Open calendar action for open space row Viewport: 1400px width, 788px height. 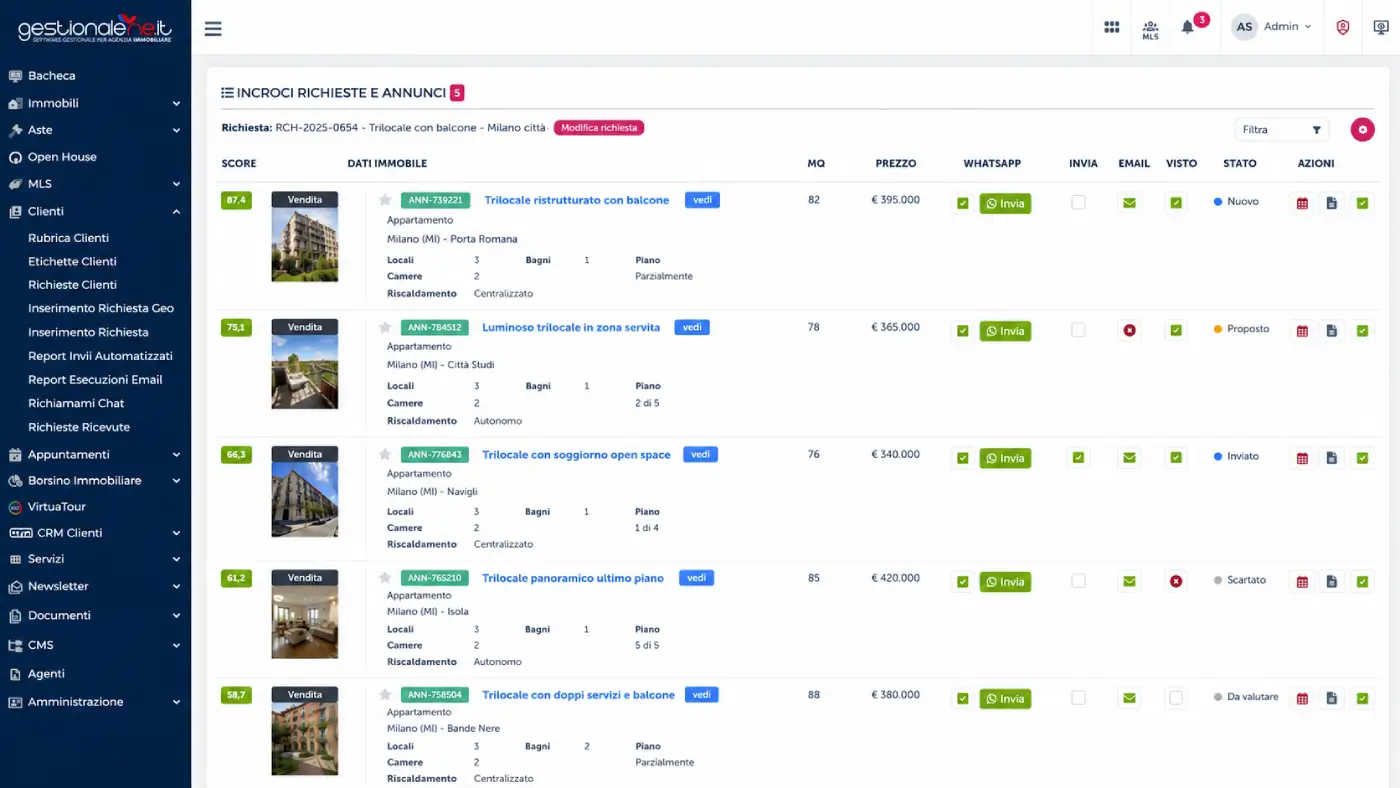click(1302, 457)
